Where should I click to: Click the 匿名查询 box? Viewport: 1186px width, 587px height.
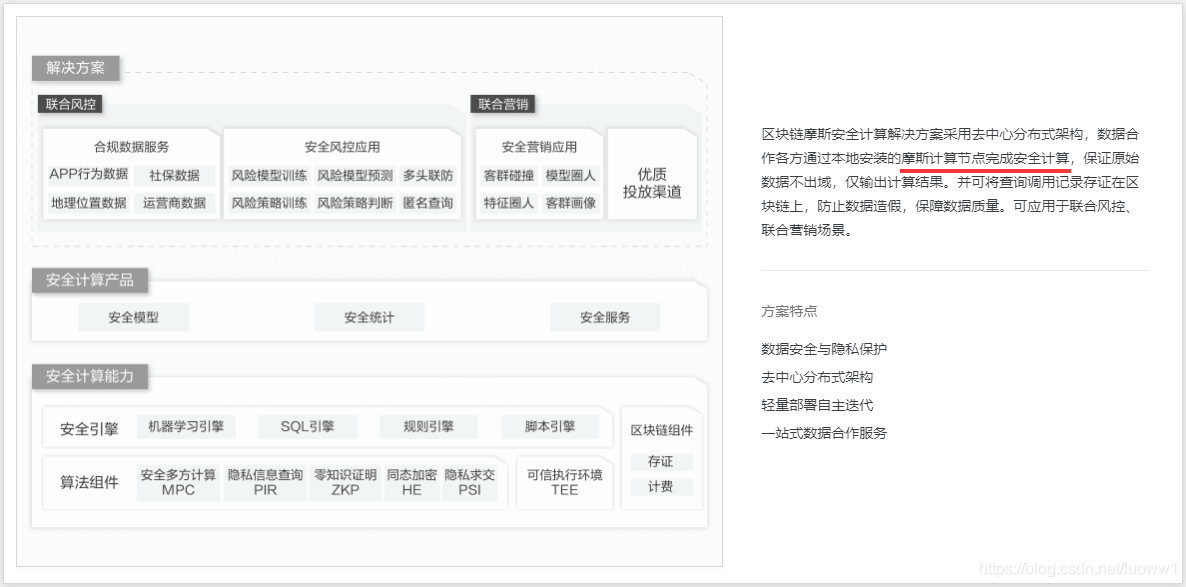pos(428,203)
